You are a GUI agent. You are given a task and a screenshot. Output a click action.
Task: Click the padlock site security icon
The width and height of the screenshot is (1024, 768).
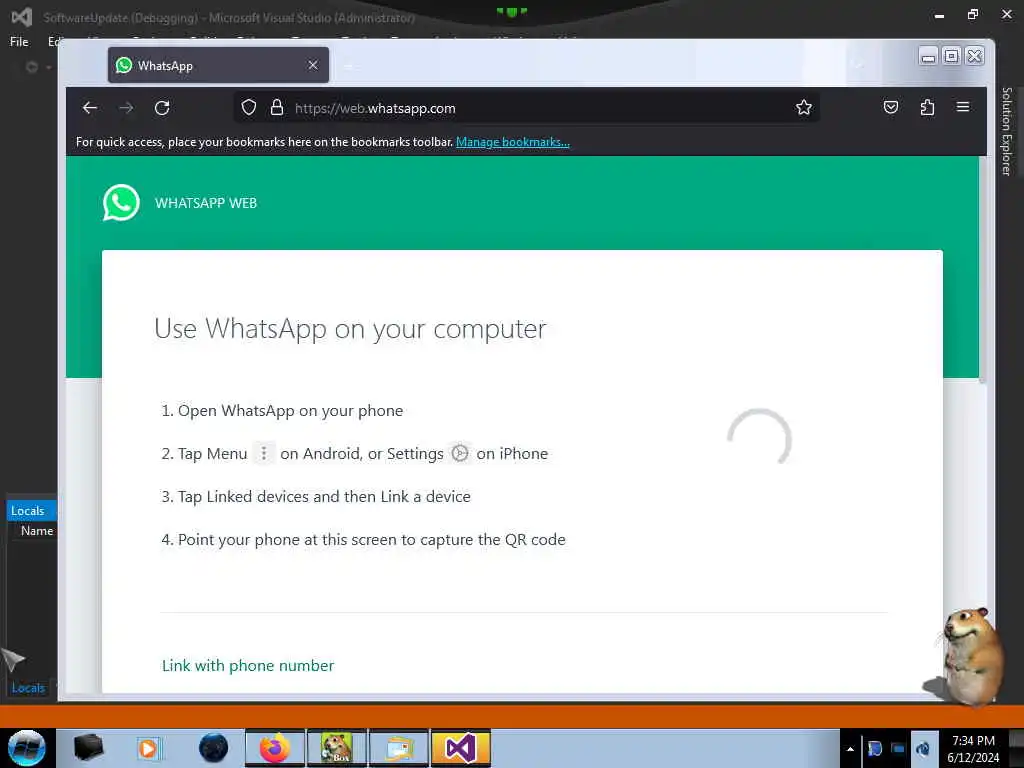click(277, 107)
